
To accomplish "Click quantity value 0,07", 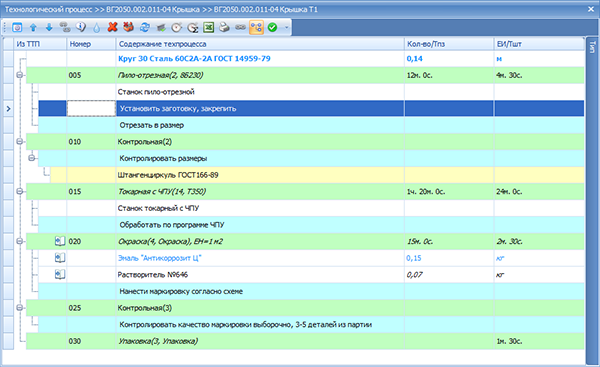I will pos(414,275).
